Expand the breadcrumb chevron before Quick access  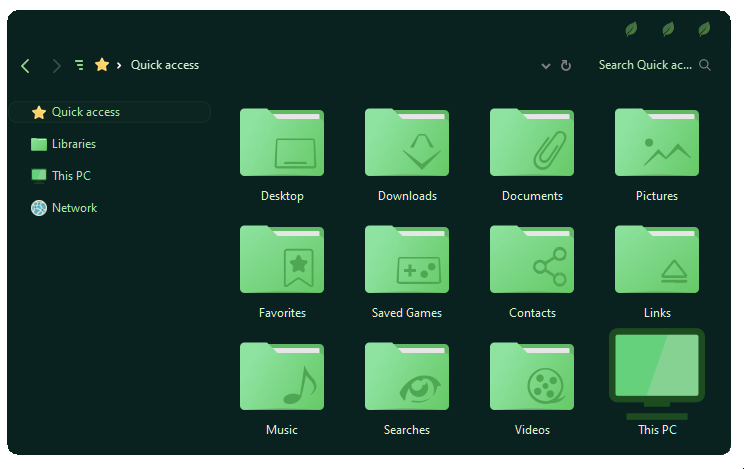[x=119, y=65]
